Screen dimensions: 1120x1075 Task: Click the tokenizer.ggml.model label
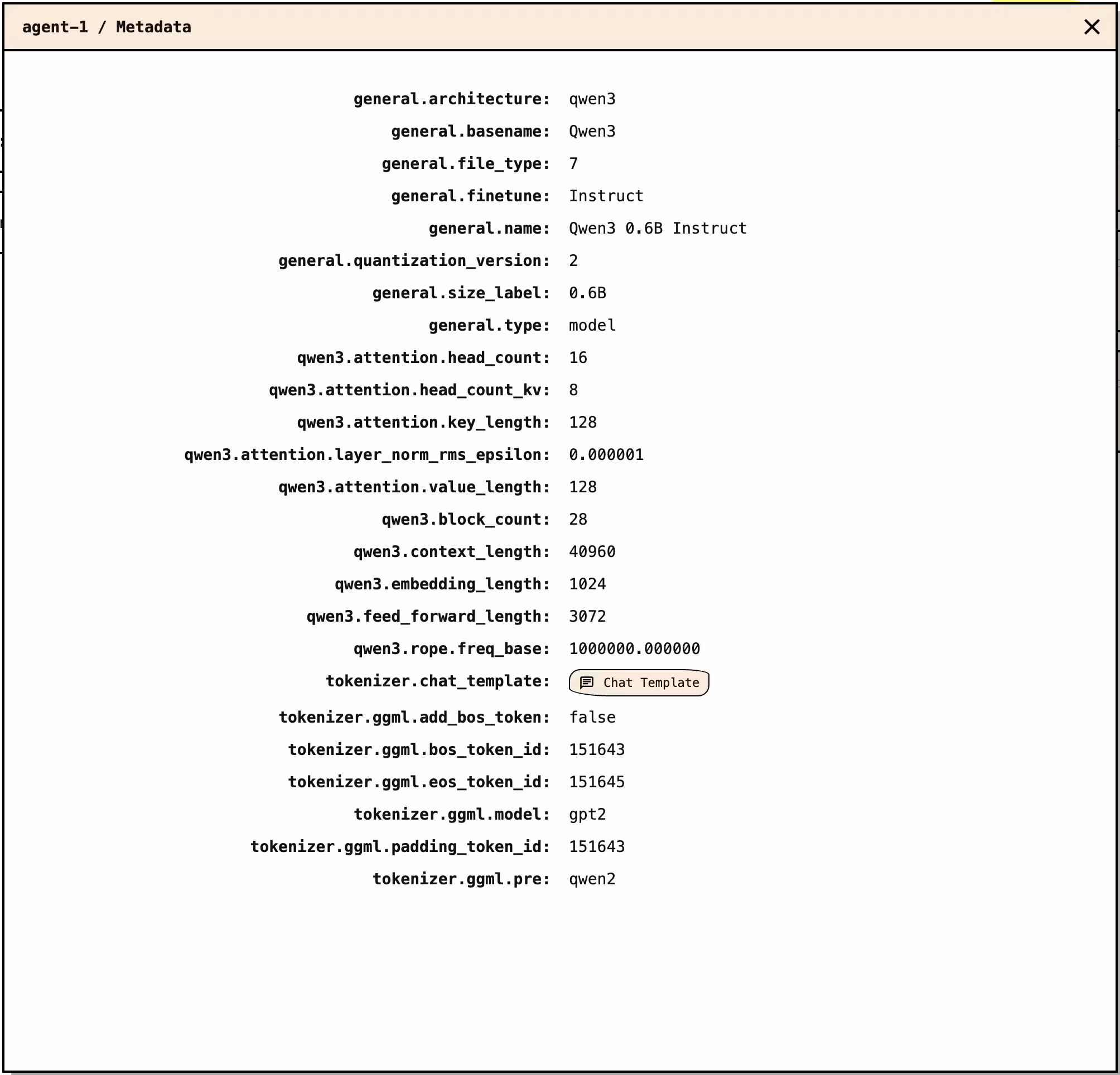(x=451, y=815)
